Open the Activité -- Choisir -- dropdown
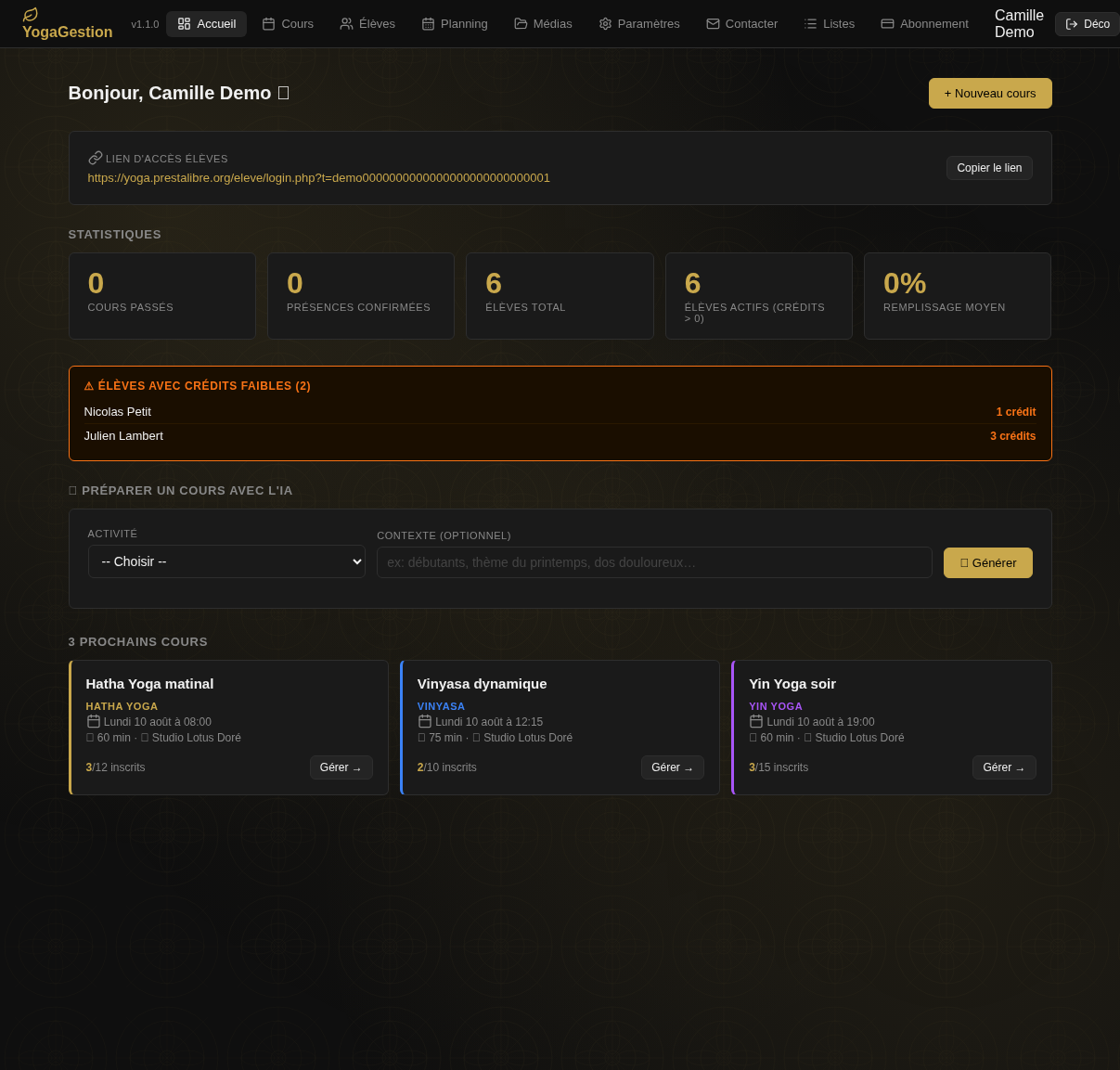This screenshot has width=1120, height=1070. coord(226,561)
